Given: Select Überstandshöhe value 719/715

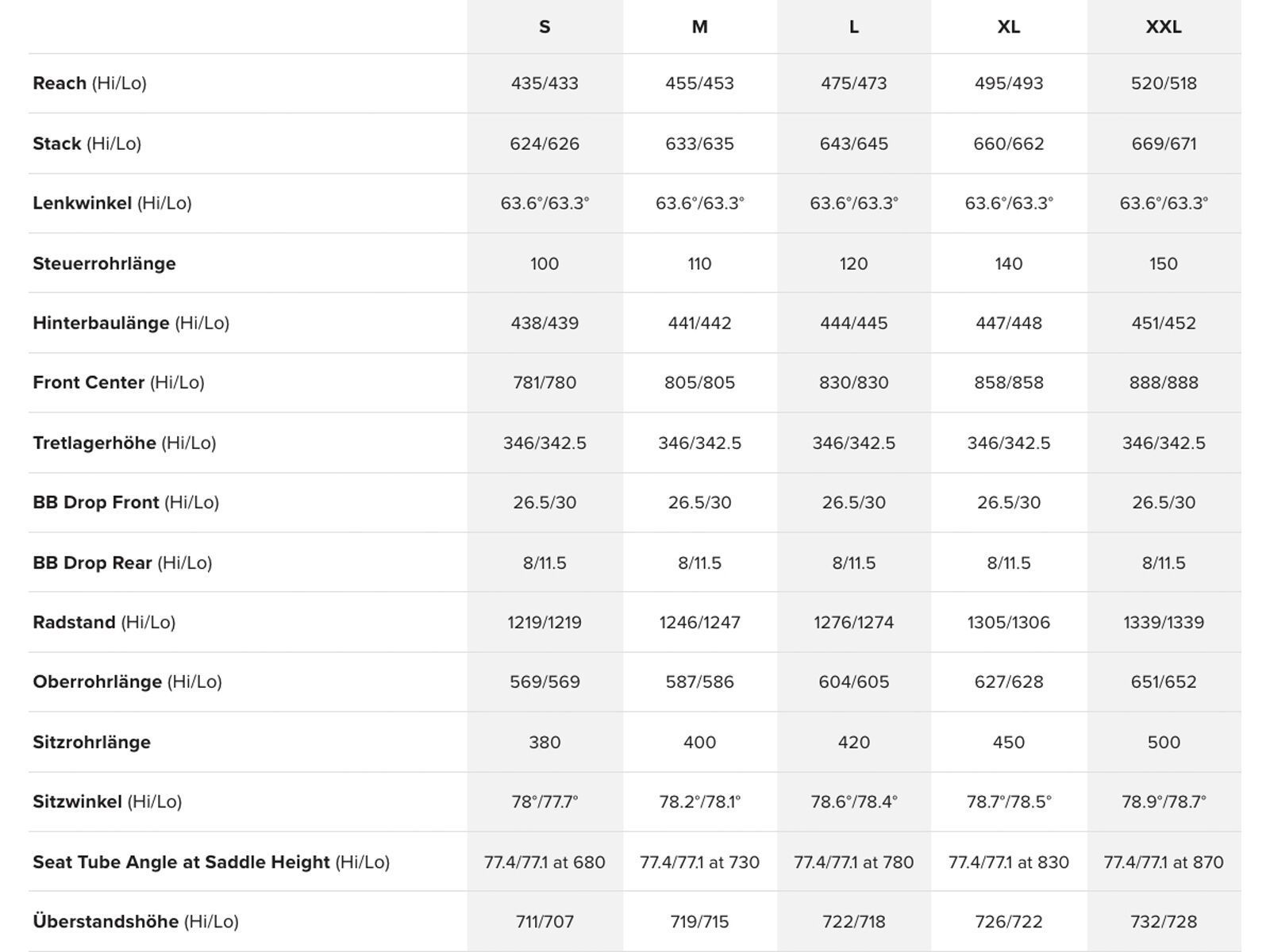Looking at the screenshot, I should point(699,921).
